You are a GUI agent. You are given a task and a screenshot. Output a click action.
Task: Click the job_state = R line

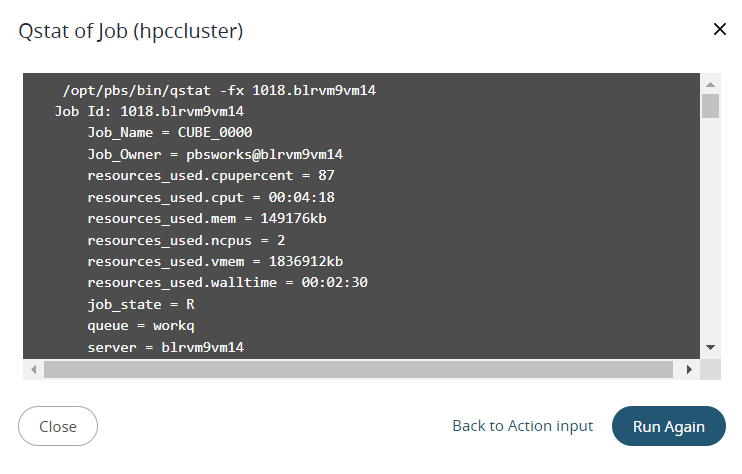coord(140,303)
